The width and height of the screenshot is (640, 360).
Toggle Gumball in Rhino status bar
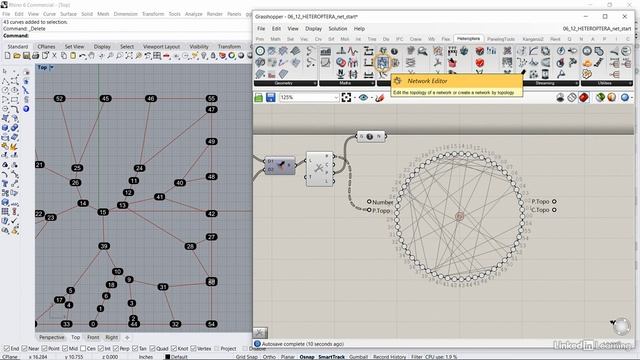coord(358,357)
